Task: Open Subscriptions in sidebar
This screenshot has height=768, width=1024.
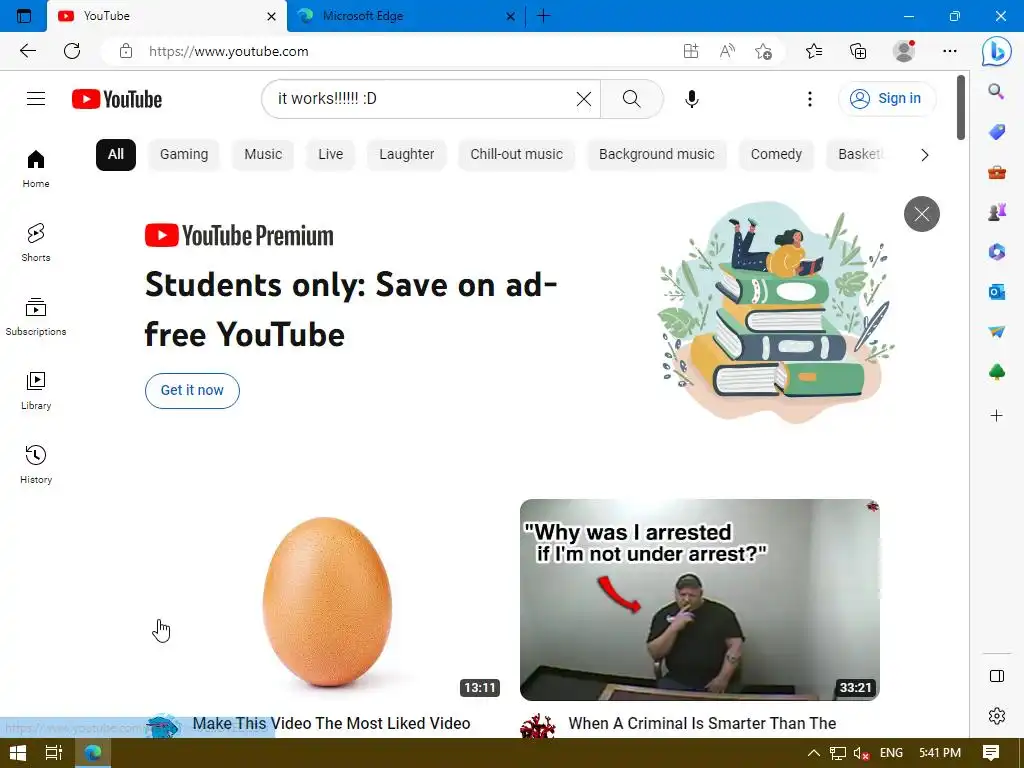Action: [36, 317]
